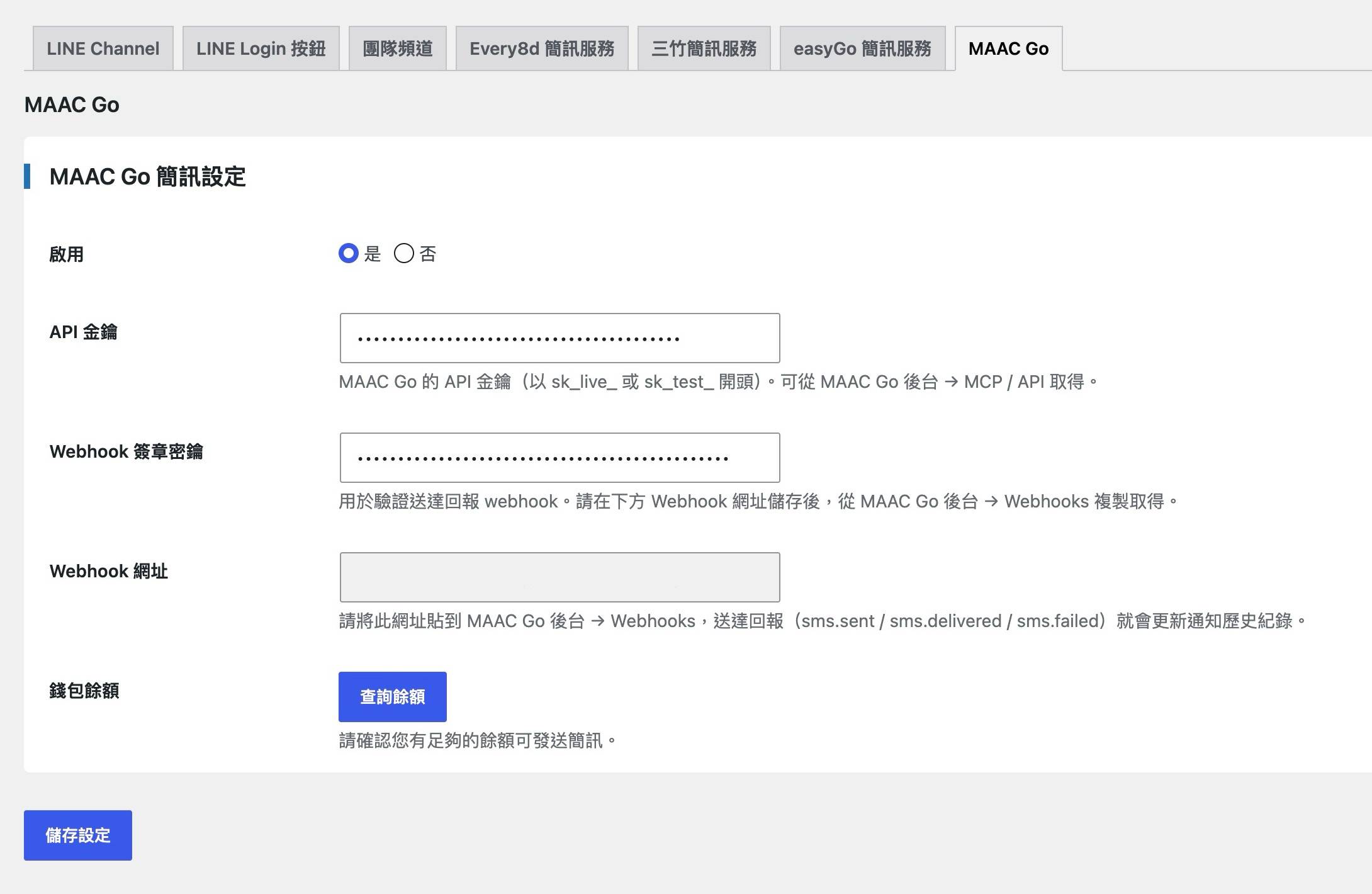Click the 啟用 field label
The image size is (1372, 894).
pyautogui.click(x=66, y=254)
